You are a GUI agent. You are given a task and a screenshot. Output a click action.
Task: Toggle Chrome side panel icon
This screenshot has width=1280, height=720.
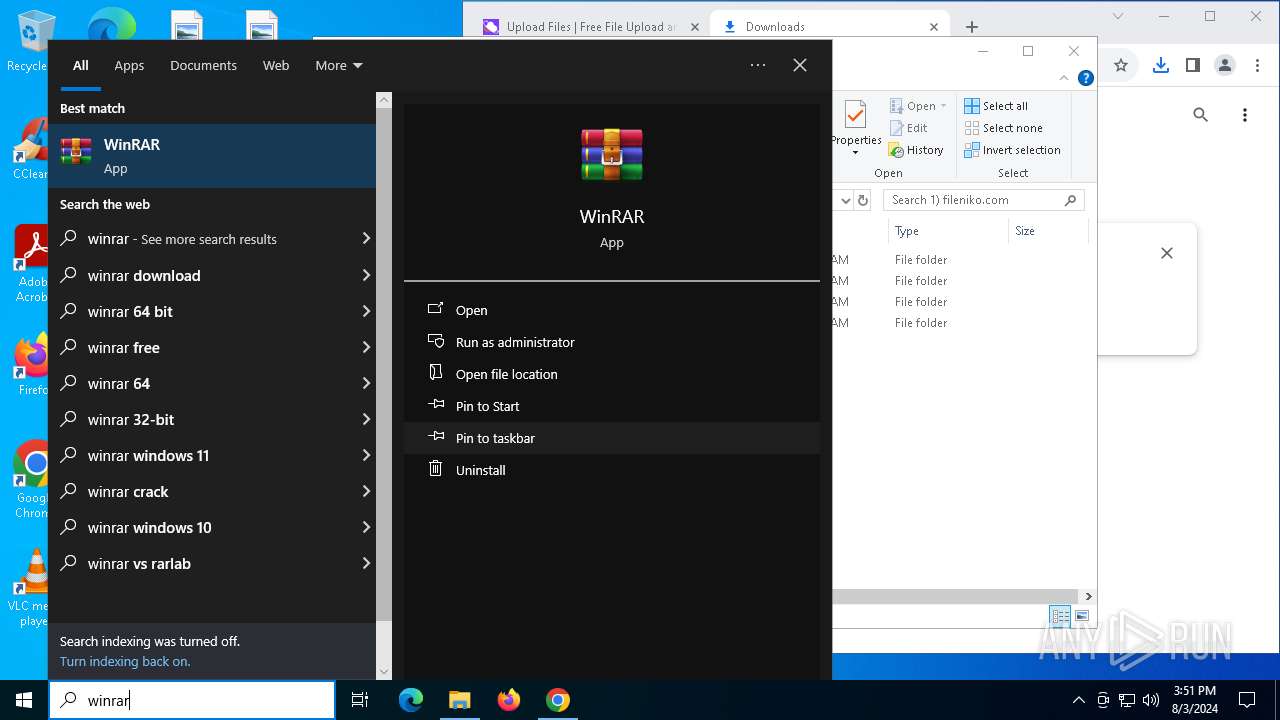[1192, 65]
